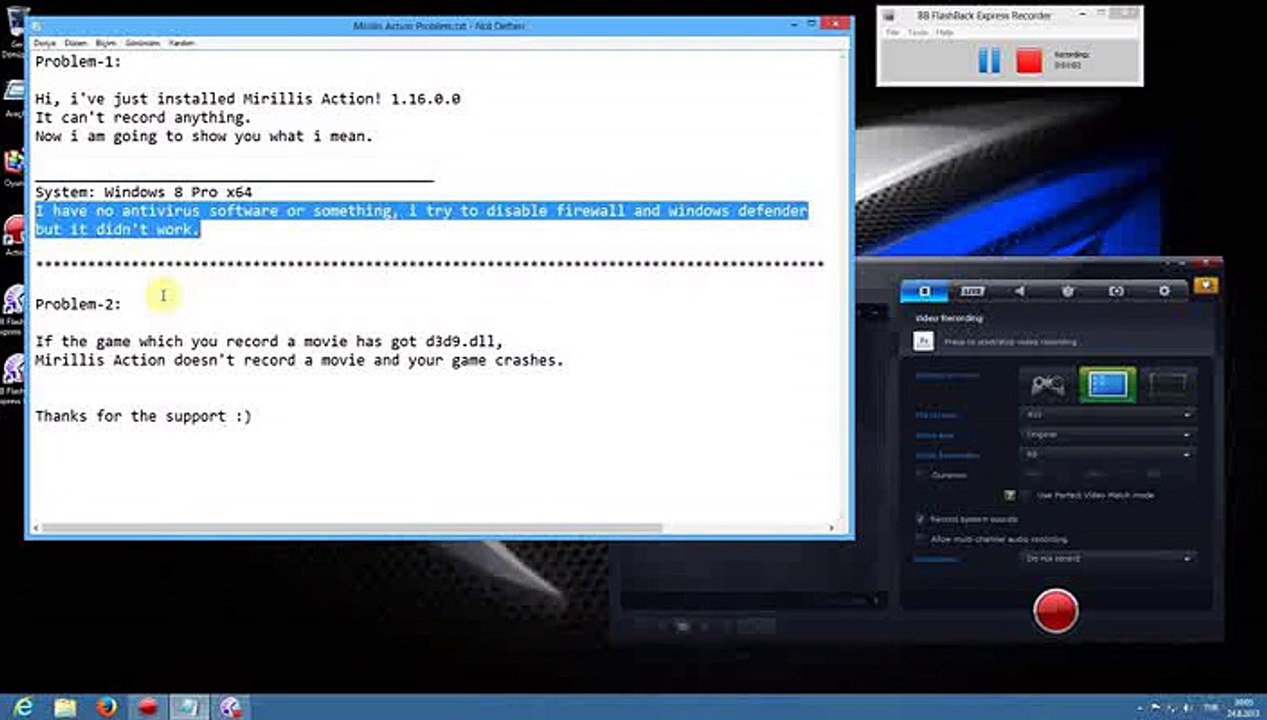Toggle 'Record system sounds' checkbox
1267x720 pixels.
pyautogui.click(x=921, y=519)
